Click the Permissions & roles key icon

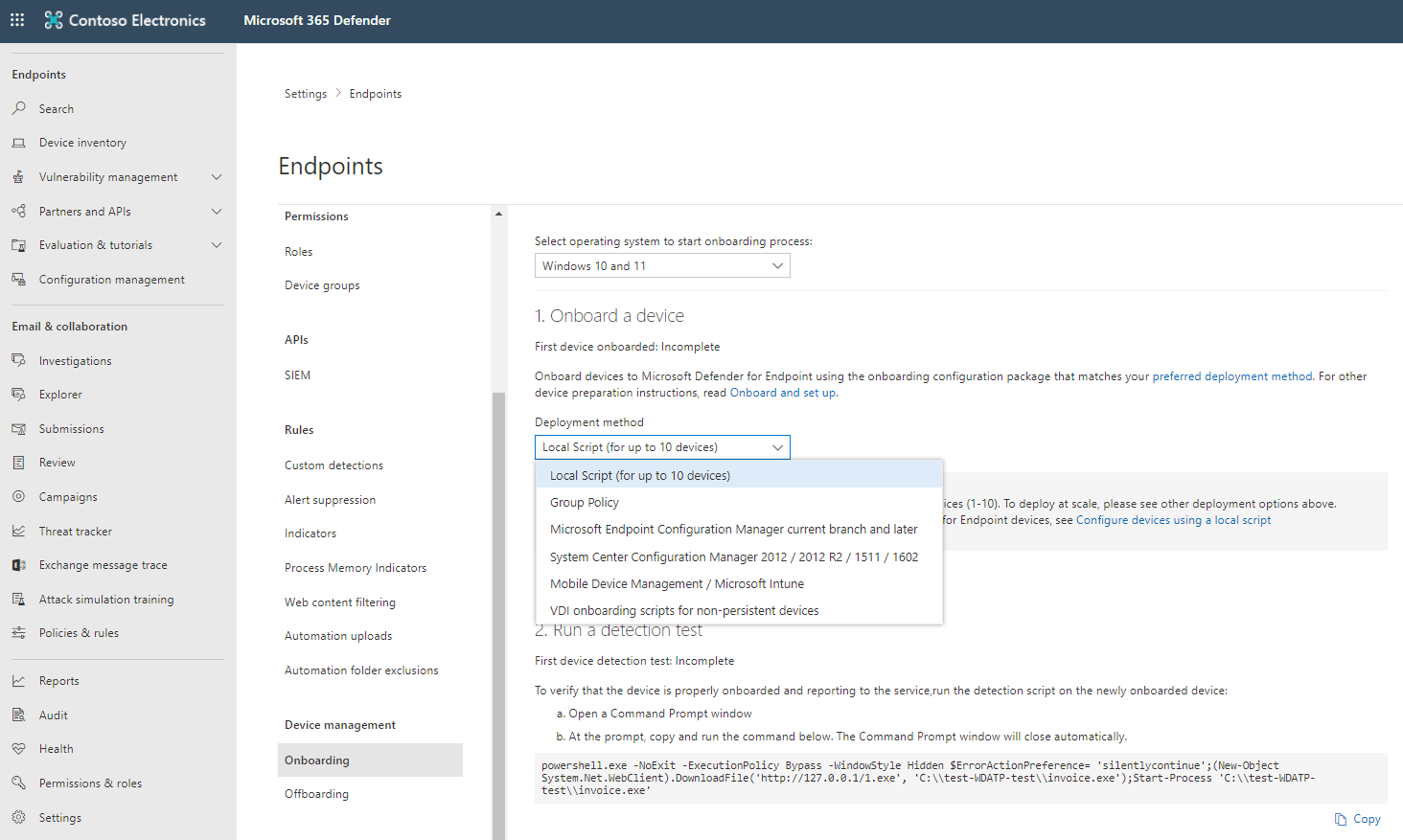pos(18,783)
